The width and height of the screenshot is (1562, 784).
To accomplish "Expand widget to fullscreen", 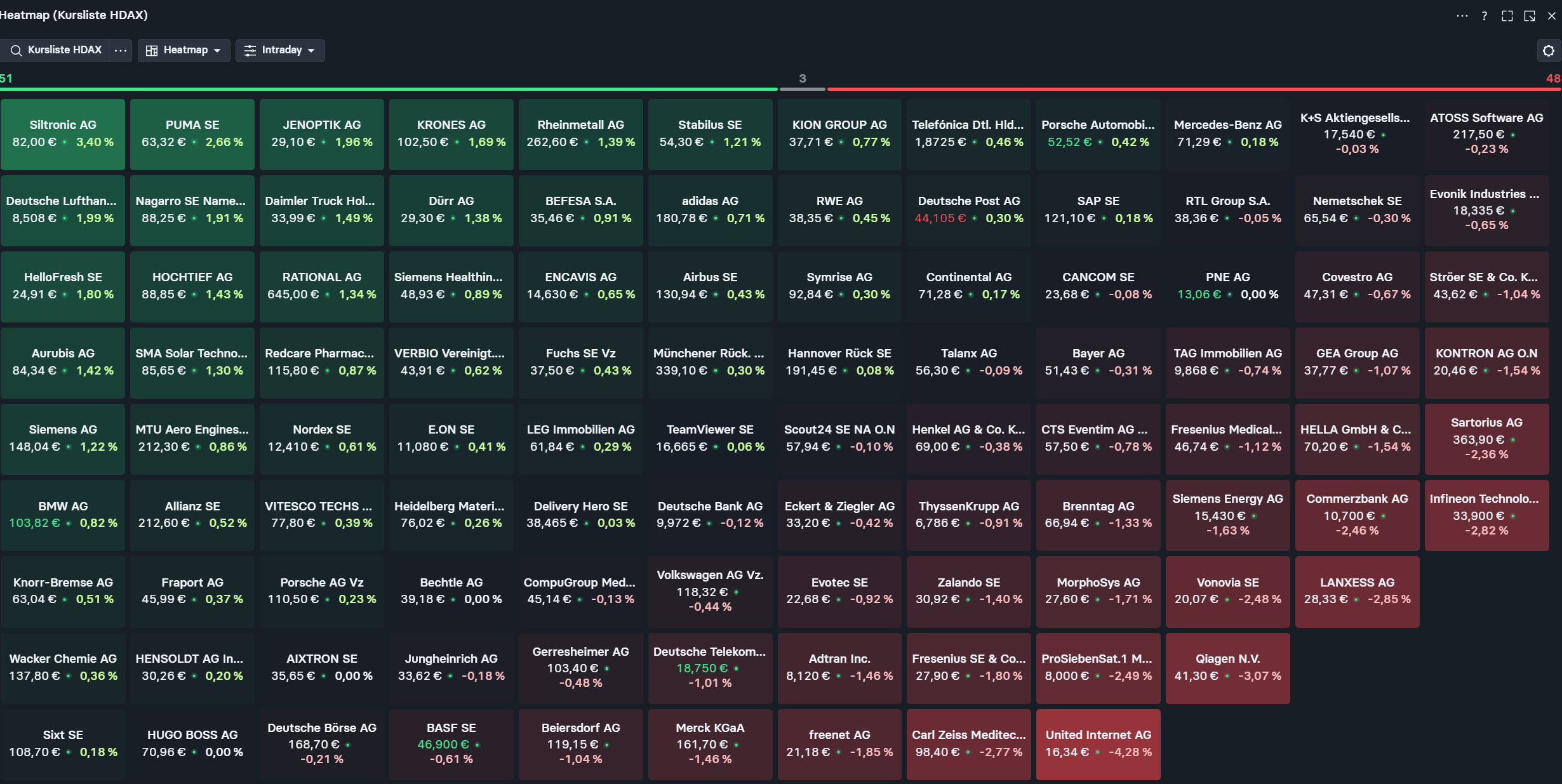I will 1507,16.
